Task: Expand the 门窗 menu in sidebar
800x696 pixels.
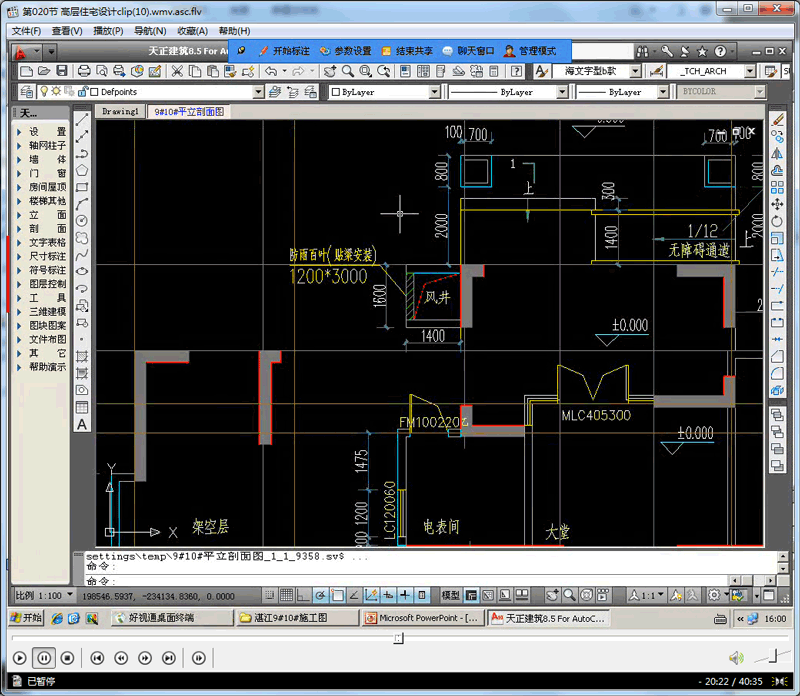Action: (47, 173)
